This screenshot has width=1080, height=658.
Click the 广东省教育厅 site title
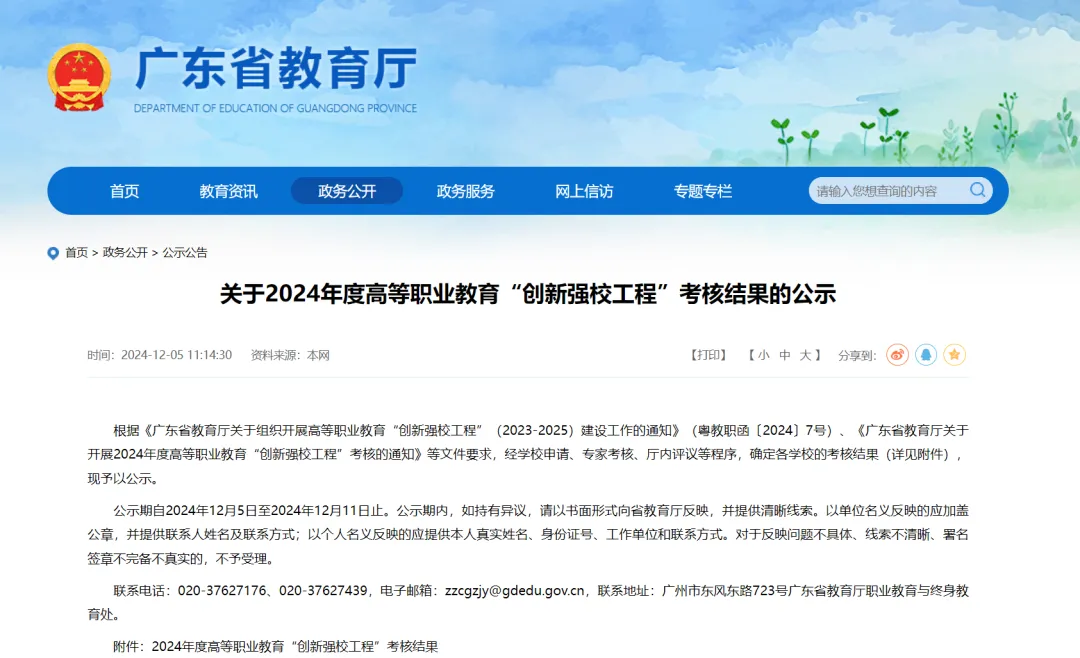click(276, 68)
